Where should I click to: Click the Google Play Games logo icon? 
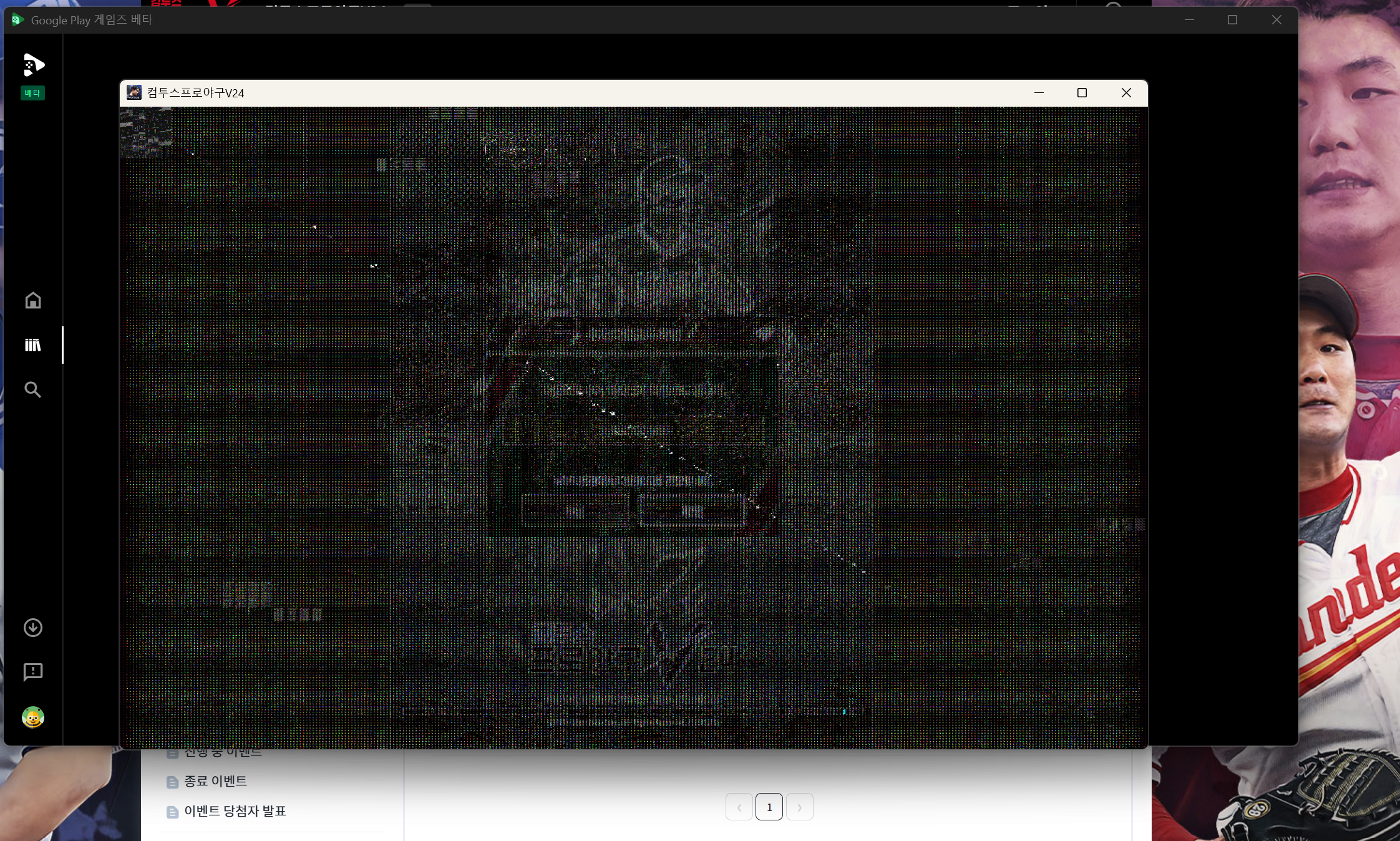tap(33, 65)
